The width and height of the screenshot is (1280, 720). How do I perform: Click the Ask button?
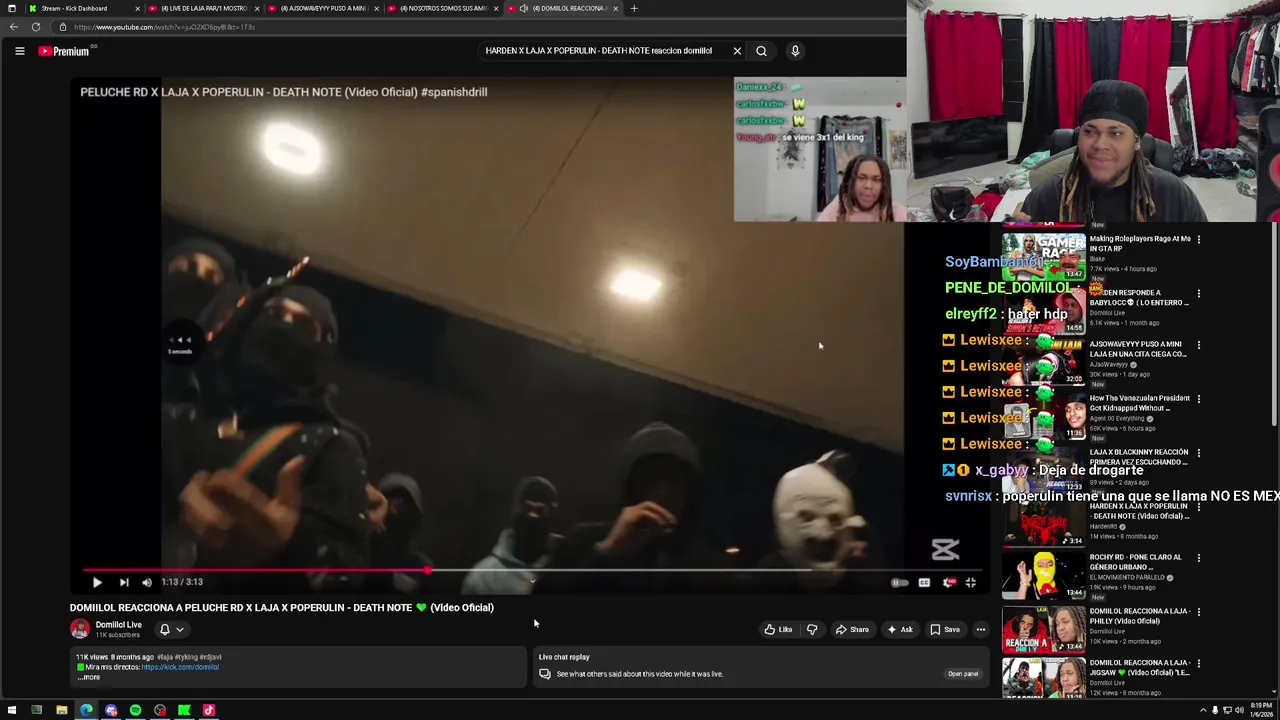[x=899, y=630]
